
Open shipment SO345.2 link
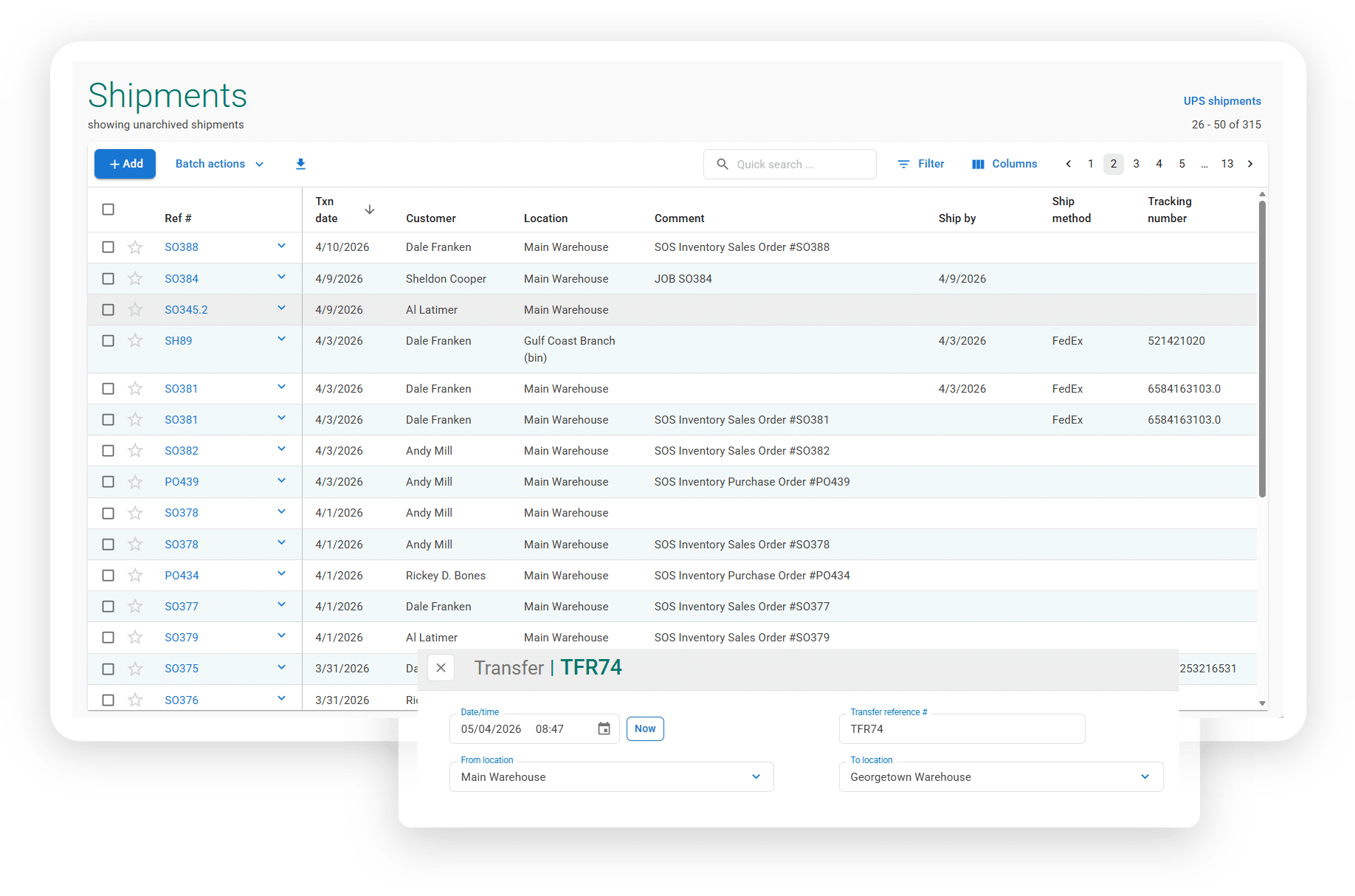(186, 310)
